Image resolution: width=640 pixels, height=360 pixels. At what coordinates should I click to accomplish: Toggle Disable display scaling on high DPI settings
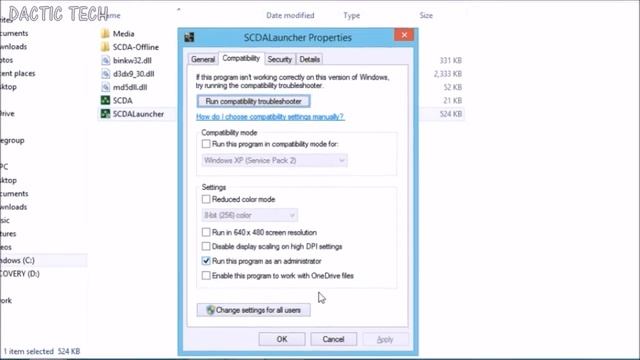pyautogui.click(x=206, y=247)
